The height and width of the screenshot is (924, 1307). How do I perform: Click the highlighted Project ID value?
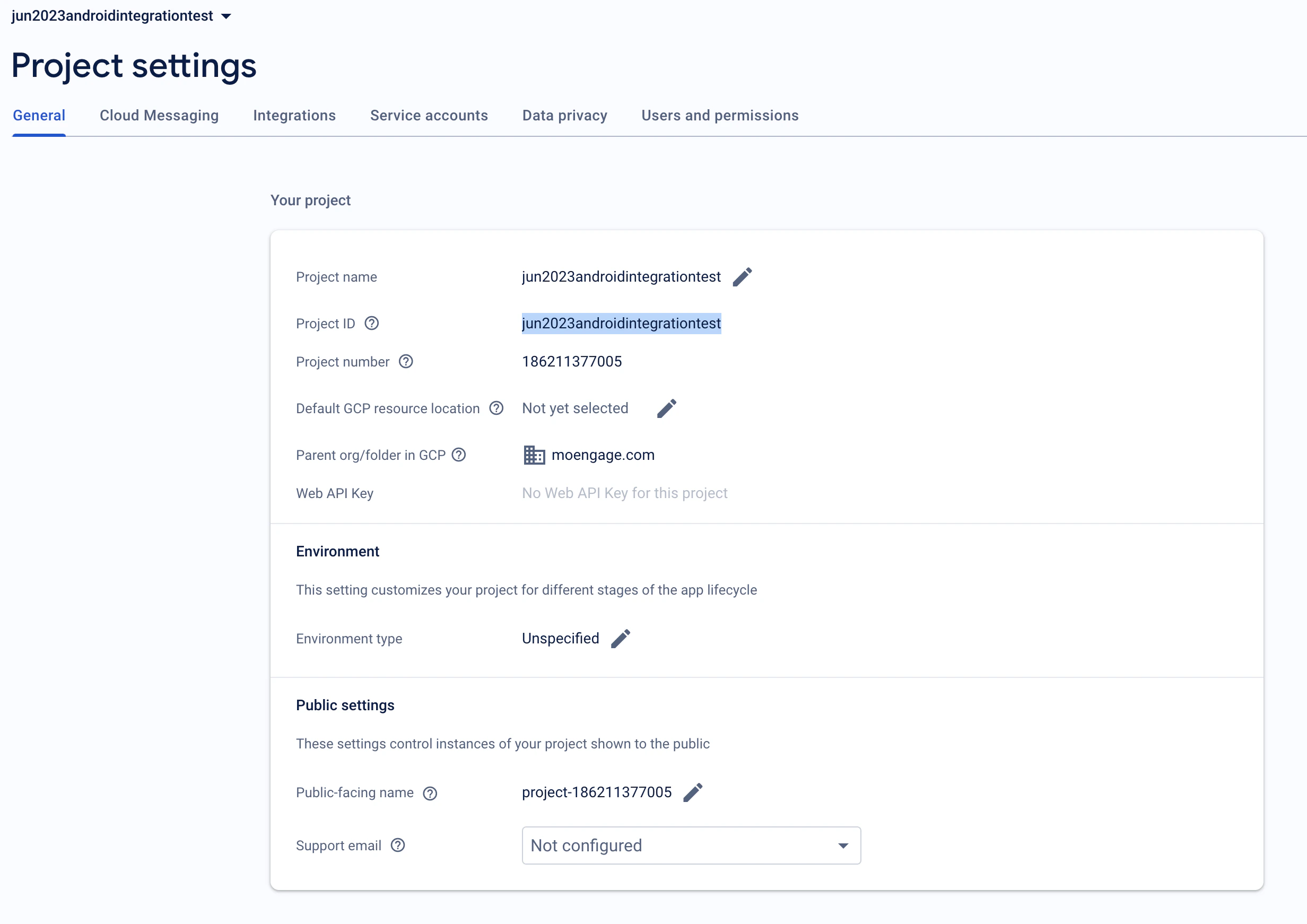(x=621, y=324)
